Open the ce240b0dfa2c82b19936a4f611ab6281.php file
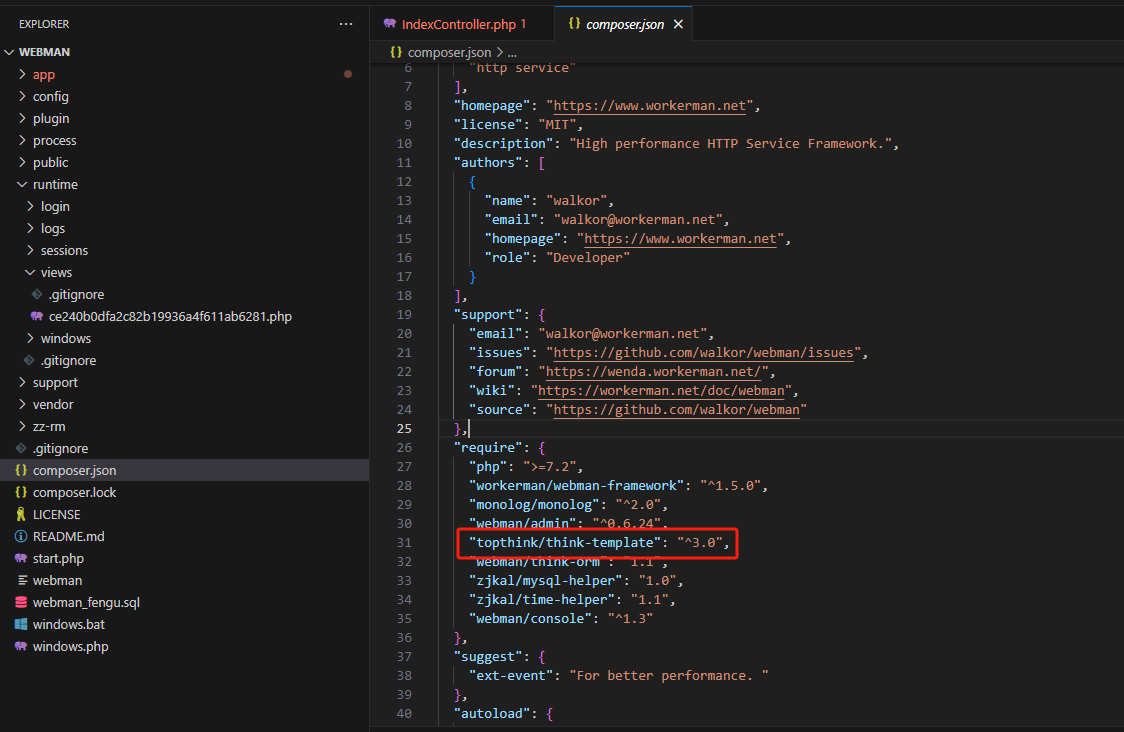The width and height of the screenshot is (1124, 732). (x=170, y=316)
